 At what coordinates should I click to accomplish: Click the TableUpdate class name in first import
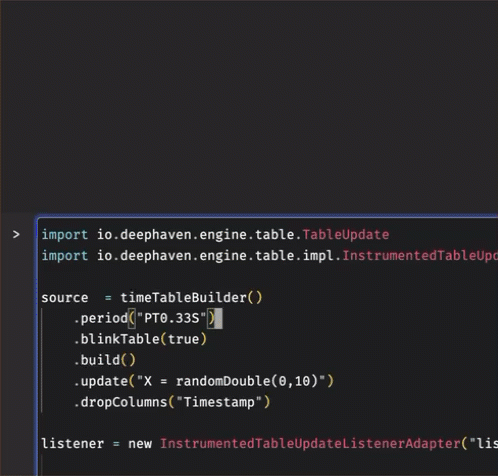tap(346, 235)
